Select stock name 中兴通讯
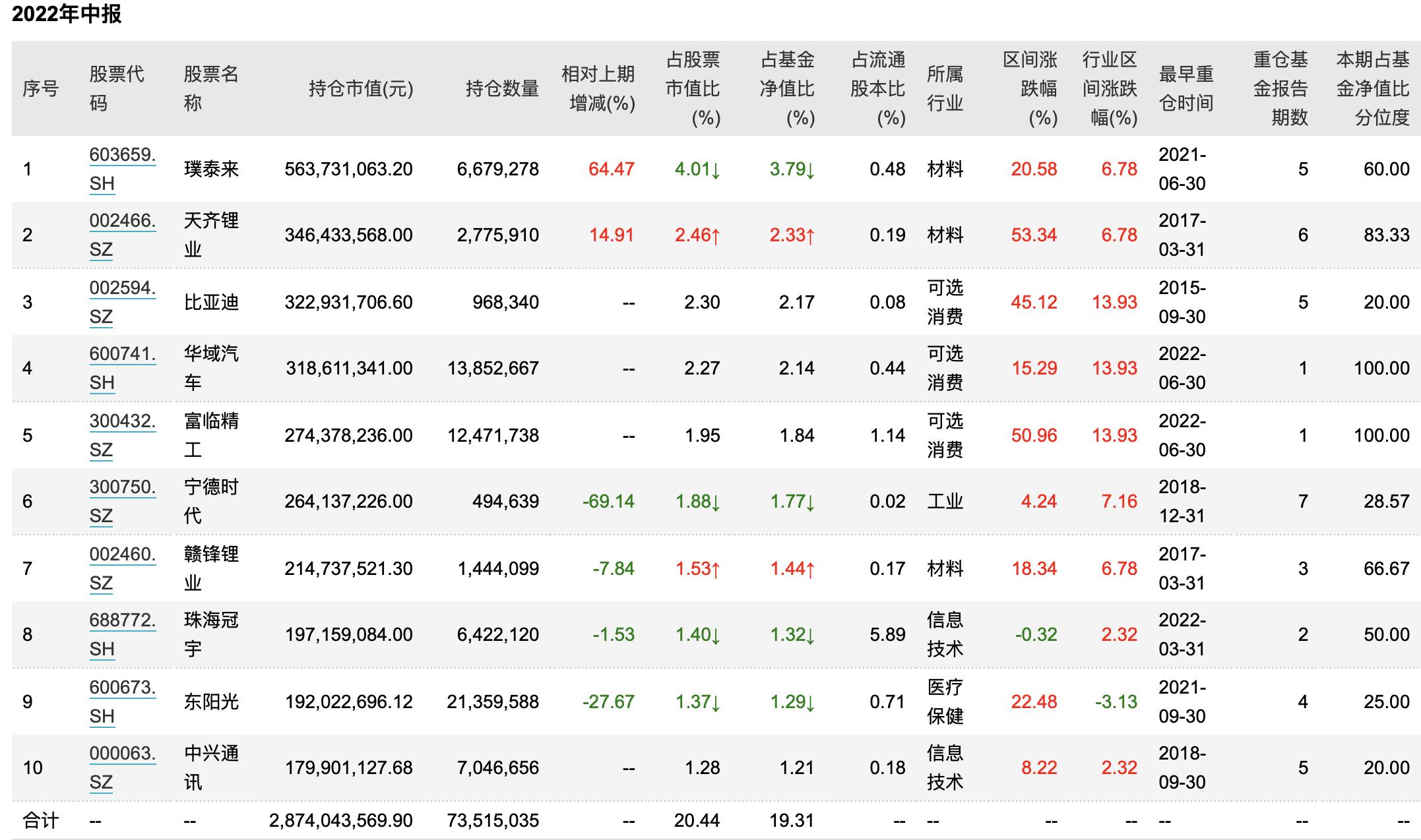Screen dimensions: 1421x840 pyautogui.click(x=211, y=767)
